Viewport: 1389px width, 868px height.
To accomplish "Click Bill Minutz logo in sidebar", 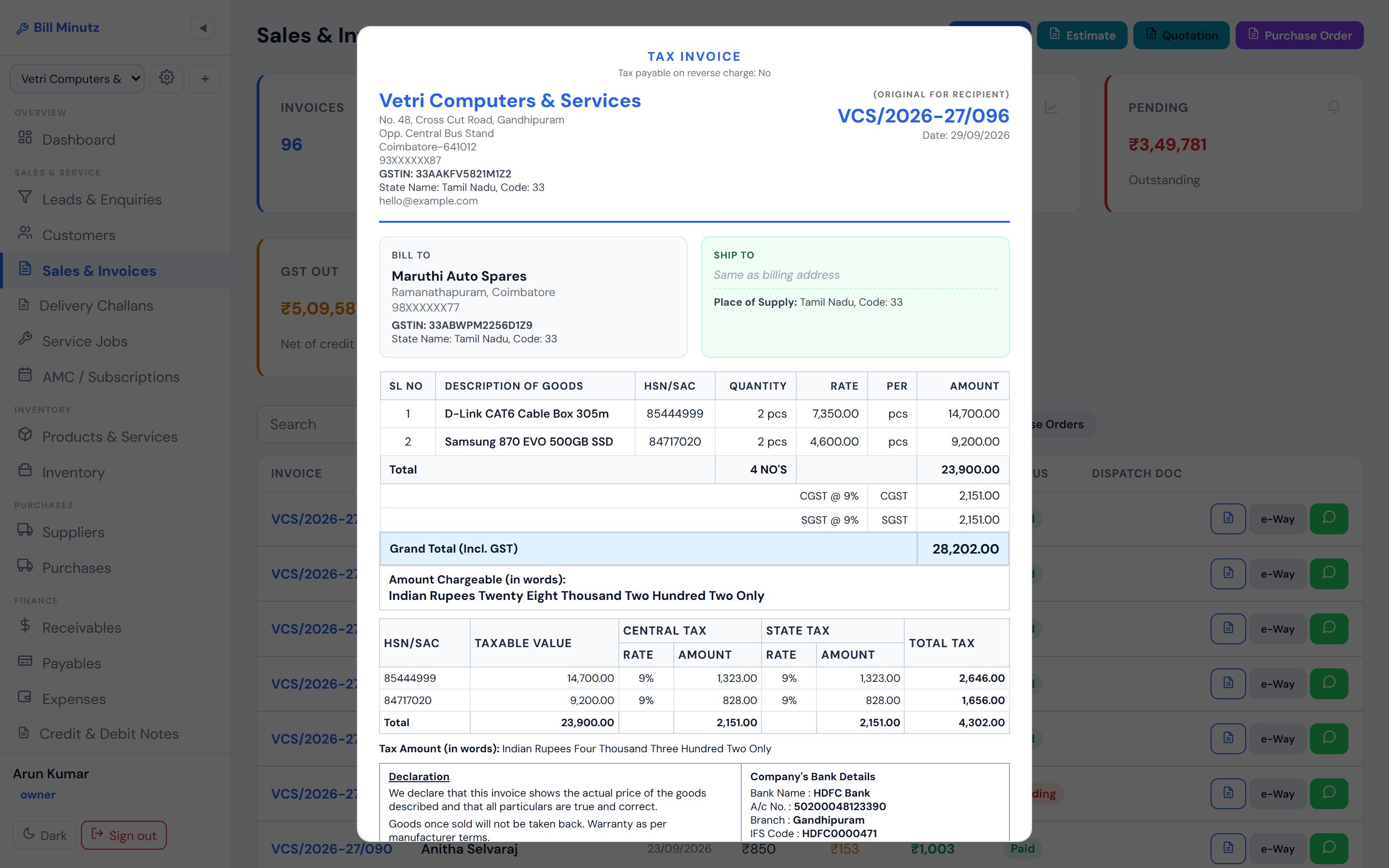I will tap(57, 27).
